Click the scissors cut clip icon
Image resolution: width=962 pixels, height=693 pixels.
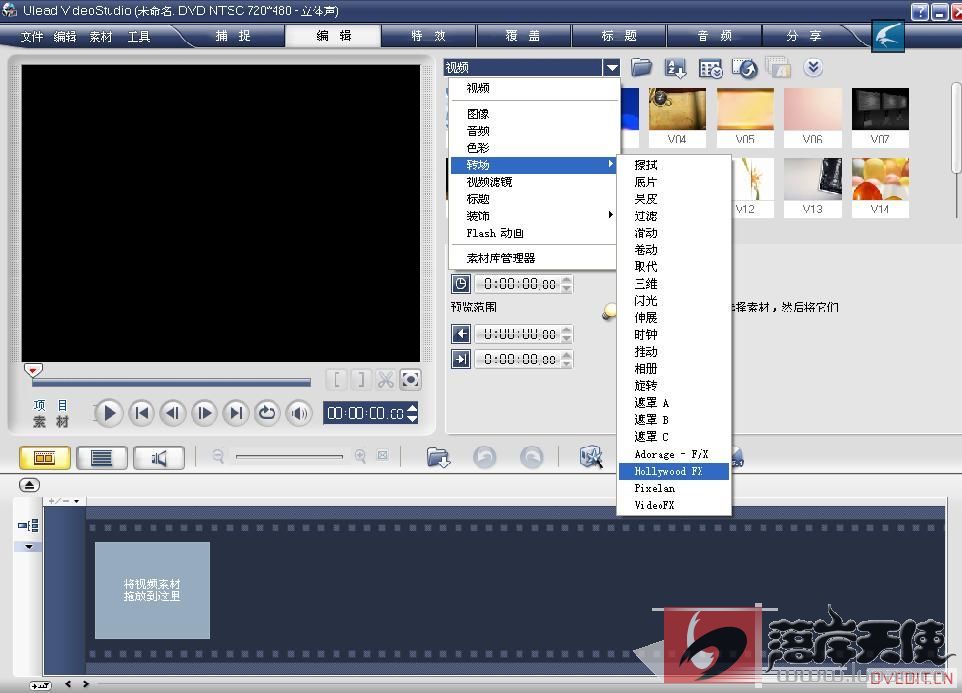tap(385, 380)
